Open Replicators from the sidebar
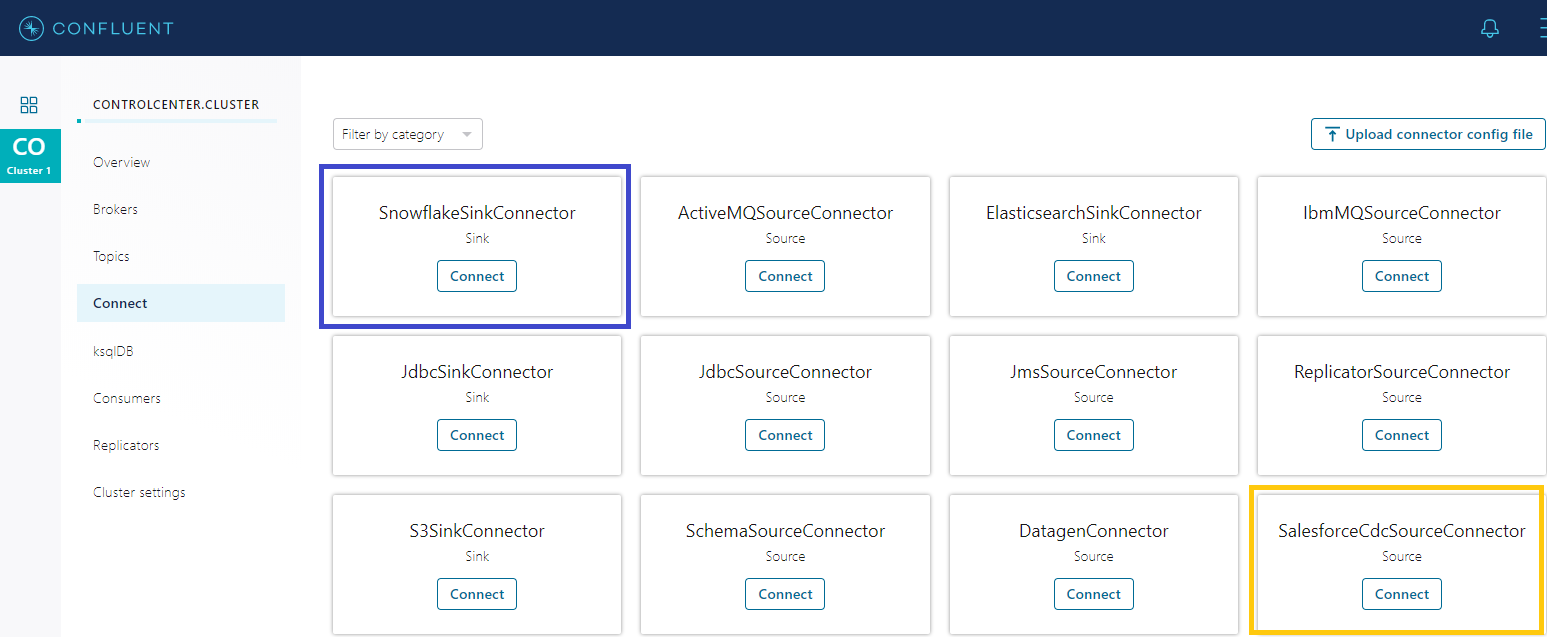The width and height of the screenshot is (1547, 637). coord(126,445)
